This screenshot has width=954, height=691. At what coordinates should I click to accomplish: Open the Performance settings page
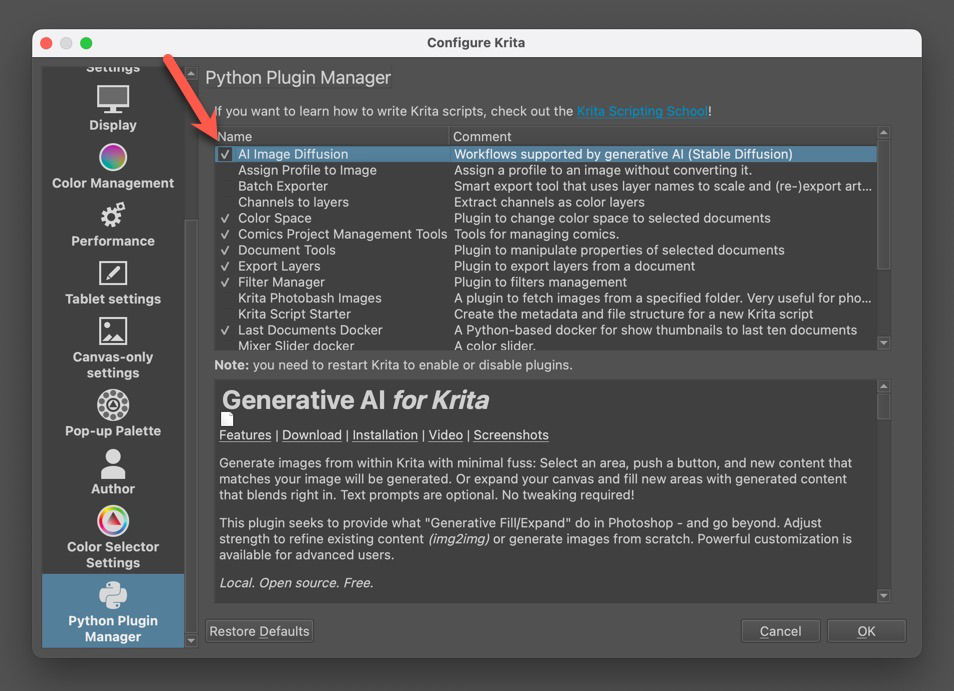(112, 226)
